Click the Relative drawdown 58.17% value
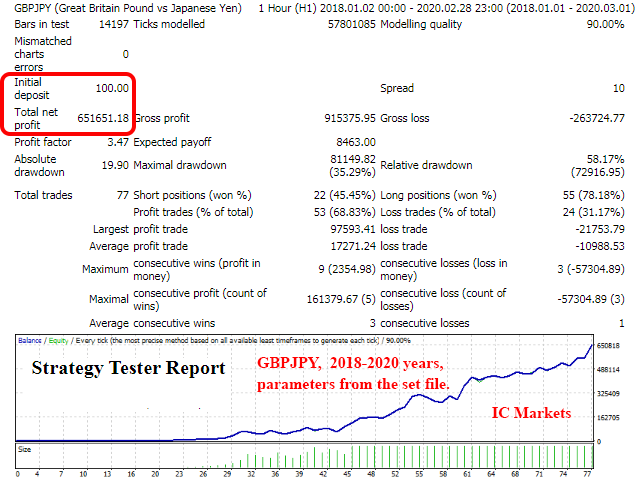This screenshot has height=480, width=640. pos(607,158)
